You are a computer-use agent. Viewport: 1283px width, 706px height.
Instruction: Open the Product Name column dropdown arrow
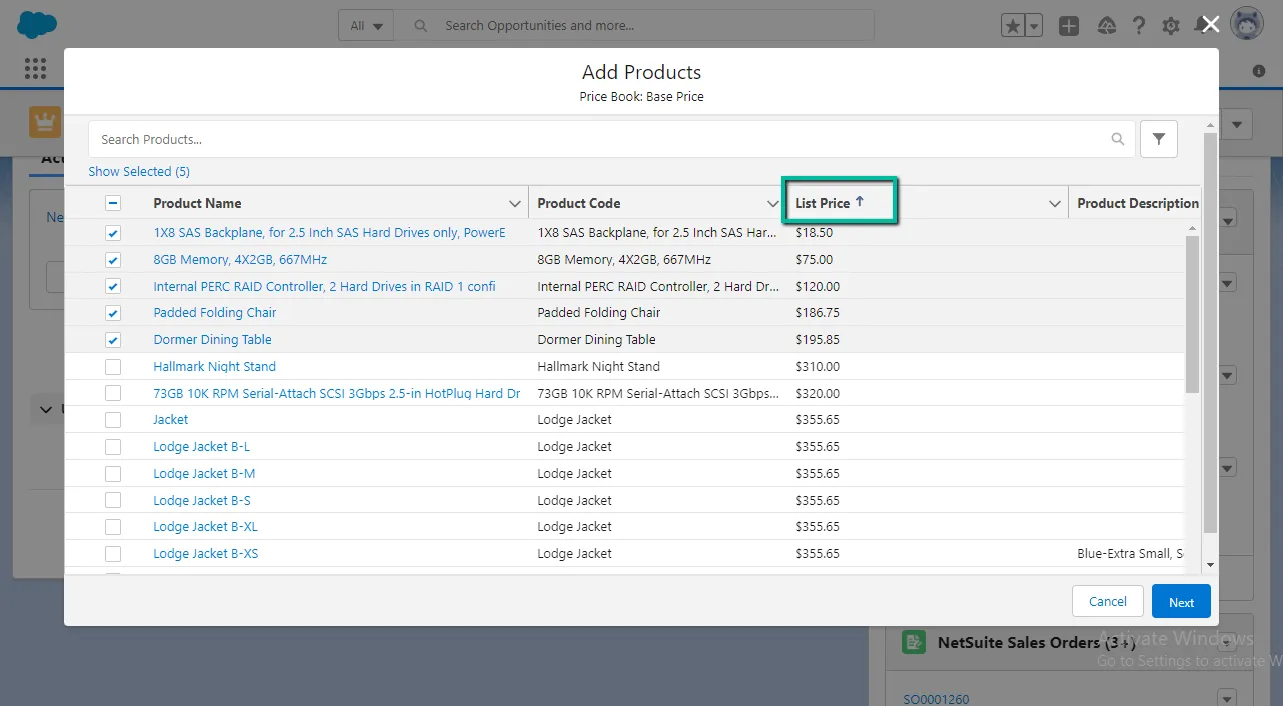pos(515,204)
